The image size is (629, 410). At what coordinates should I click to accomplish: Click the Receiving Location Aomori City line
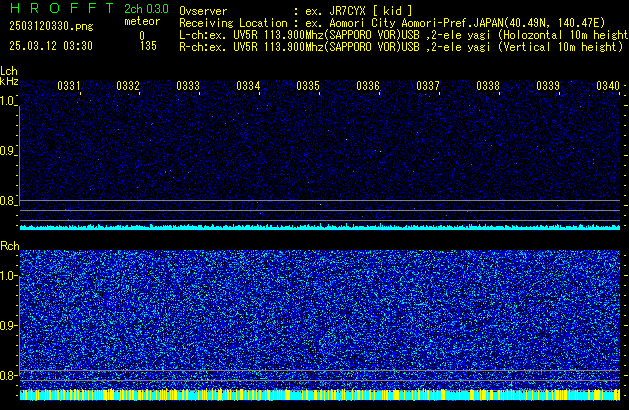[x=392, y=23]
